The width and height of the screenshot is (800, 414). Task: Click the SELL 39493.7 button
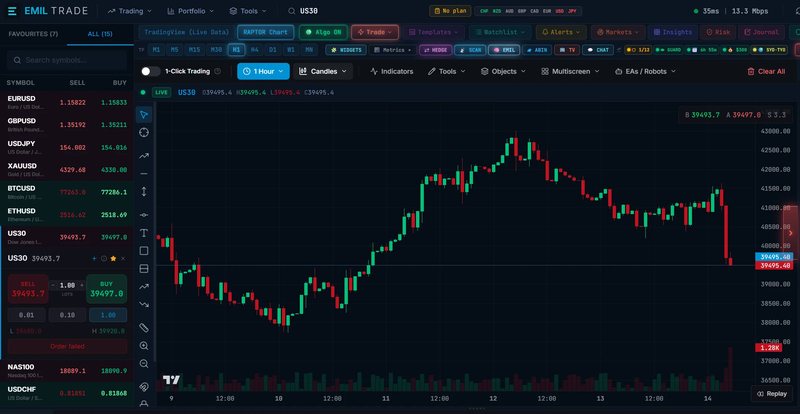point(28,289)
